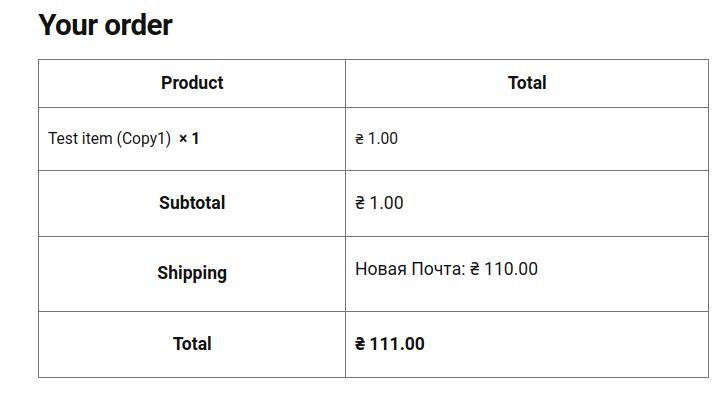724x409 pixels.
Task: Select the bold Total label in bottom row
Action: pyautogui.click(x=192, y=344)
